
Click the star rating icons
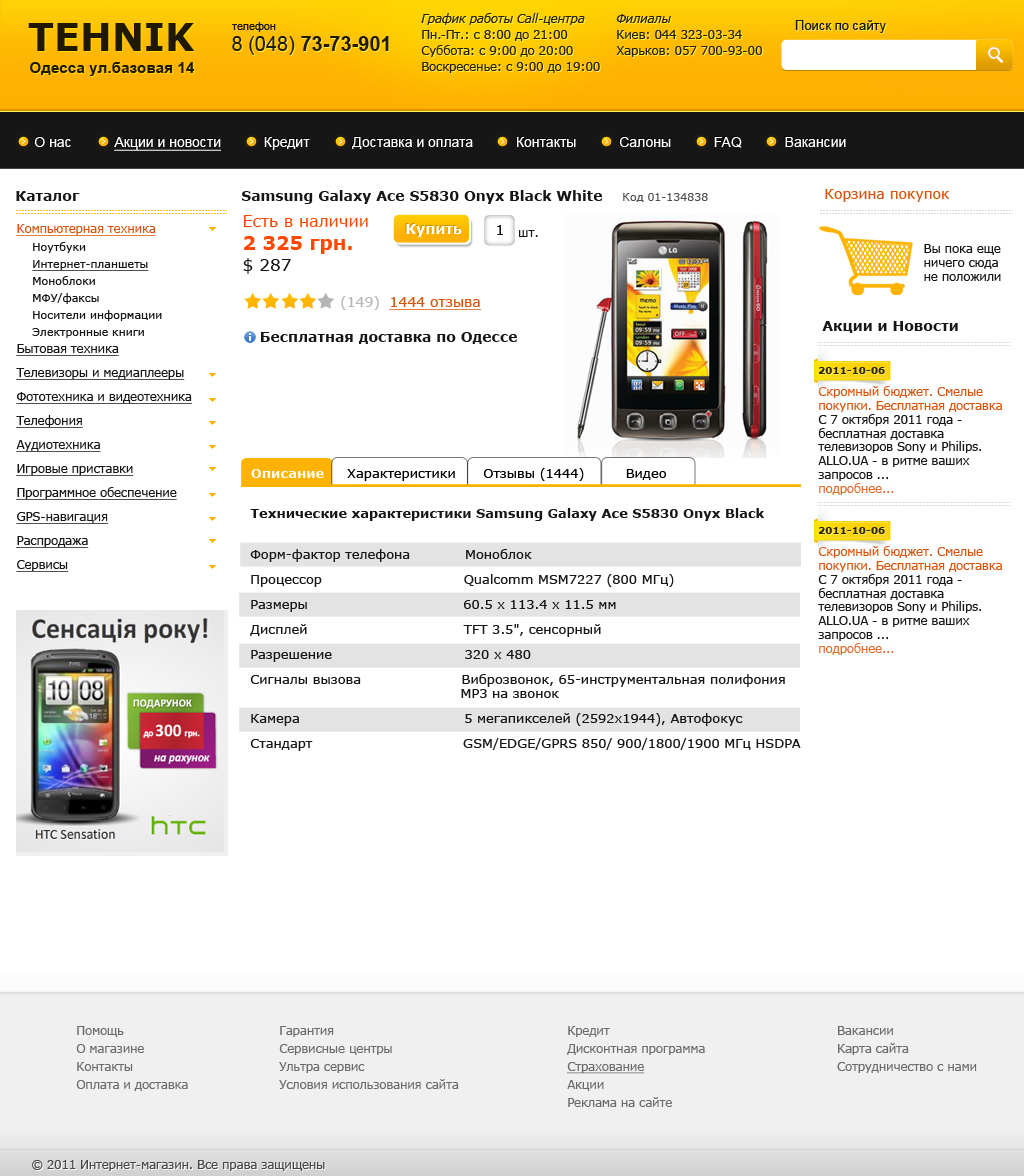pyautogui.click(x=289, y=302)
